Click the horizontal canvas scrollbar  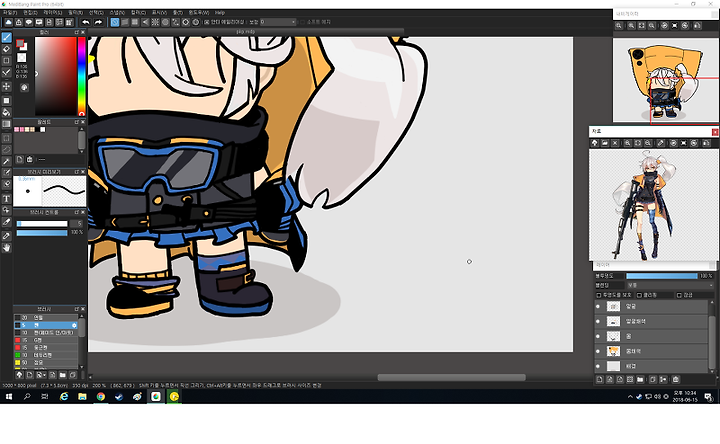point(451,377)
